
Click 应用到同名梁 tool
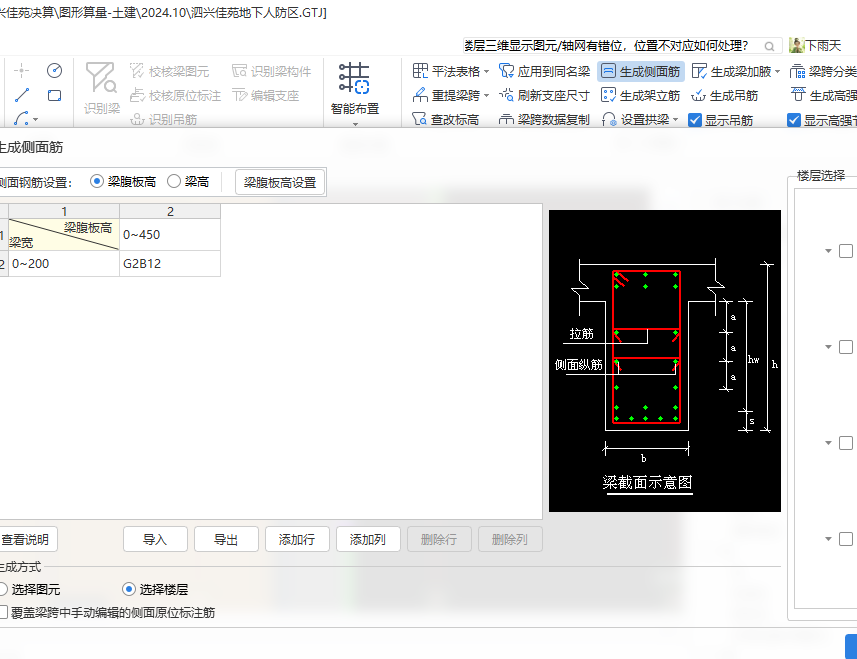pos(544,71)
